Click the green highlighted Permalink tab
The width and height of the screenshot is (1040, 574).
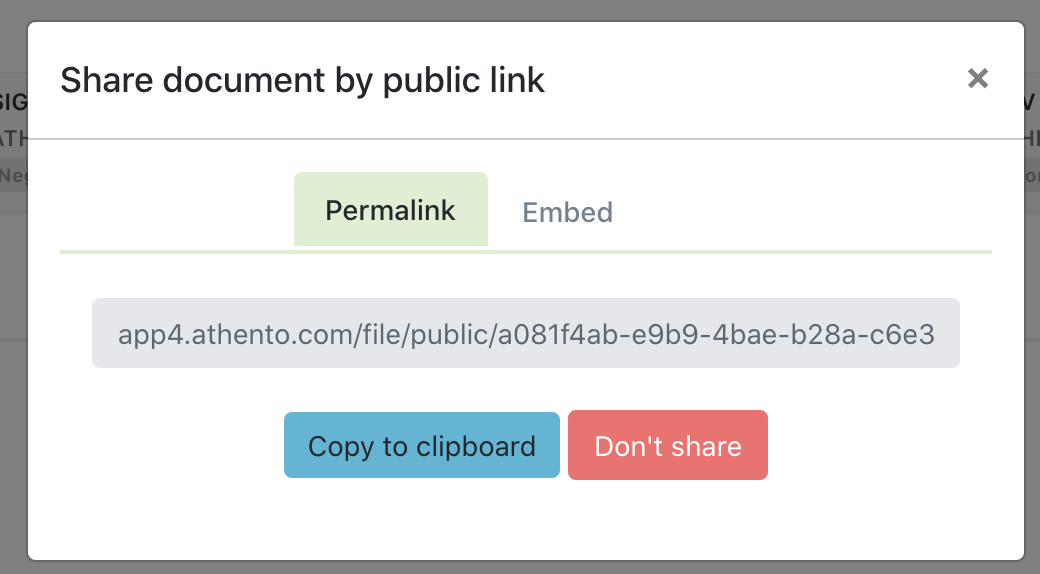(x=390, y=210)
